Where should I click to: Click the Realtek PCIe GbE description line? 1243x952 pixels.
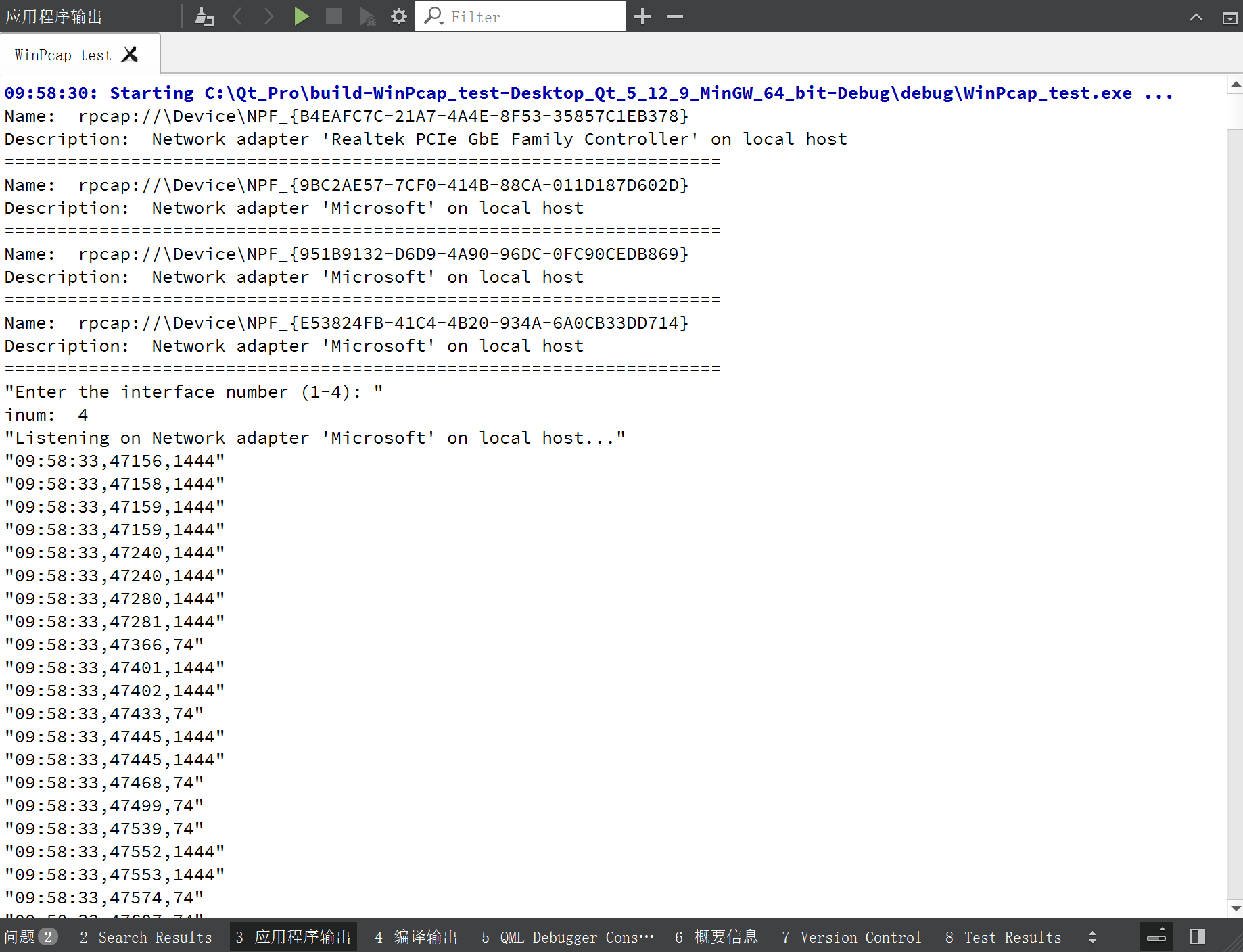pyautogui.click(x=426, y=139)
